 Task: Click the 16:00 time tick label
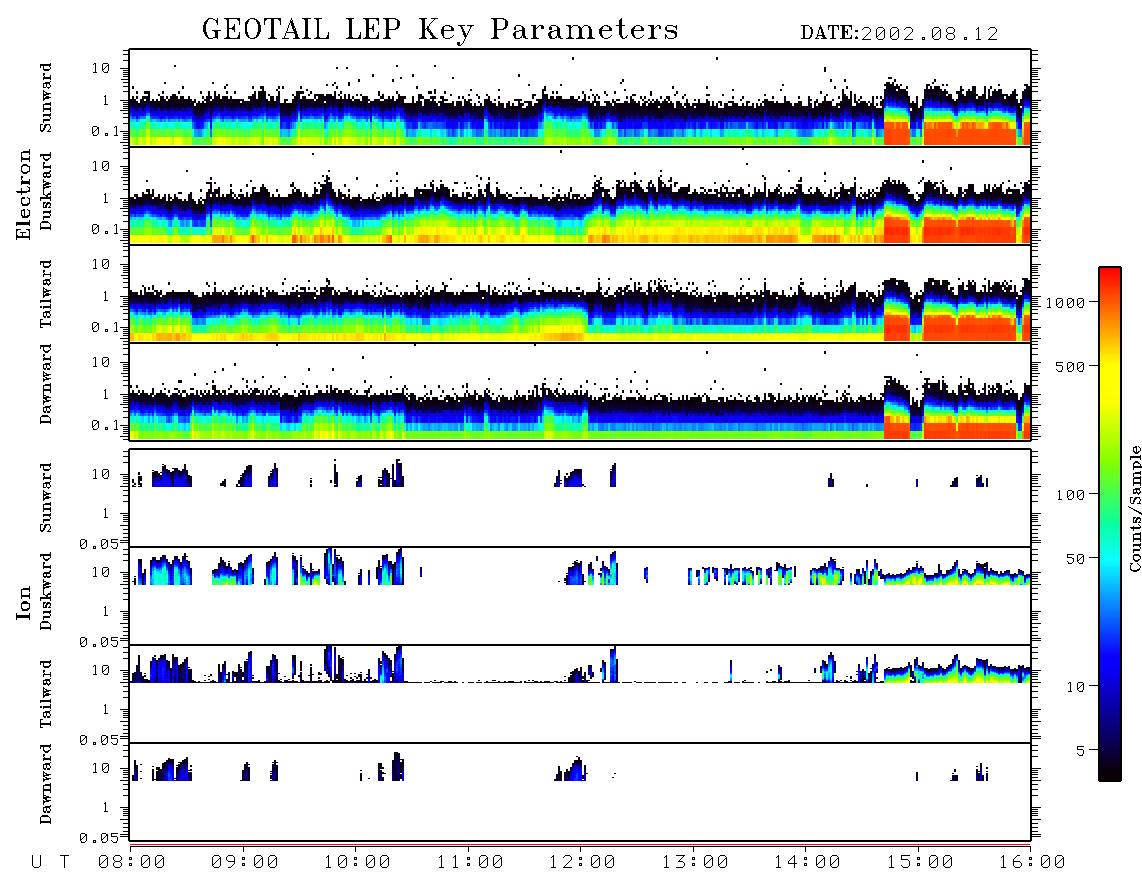click(x=1032, y=863)
